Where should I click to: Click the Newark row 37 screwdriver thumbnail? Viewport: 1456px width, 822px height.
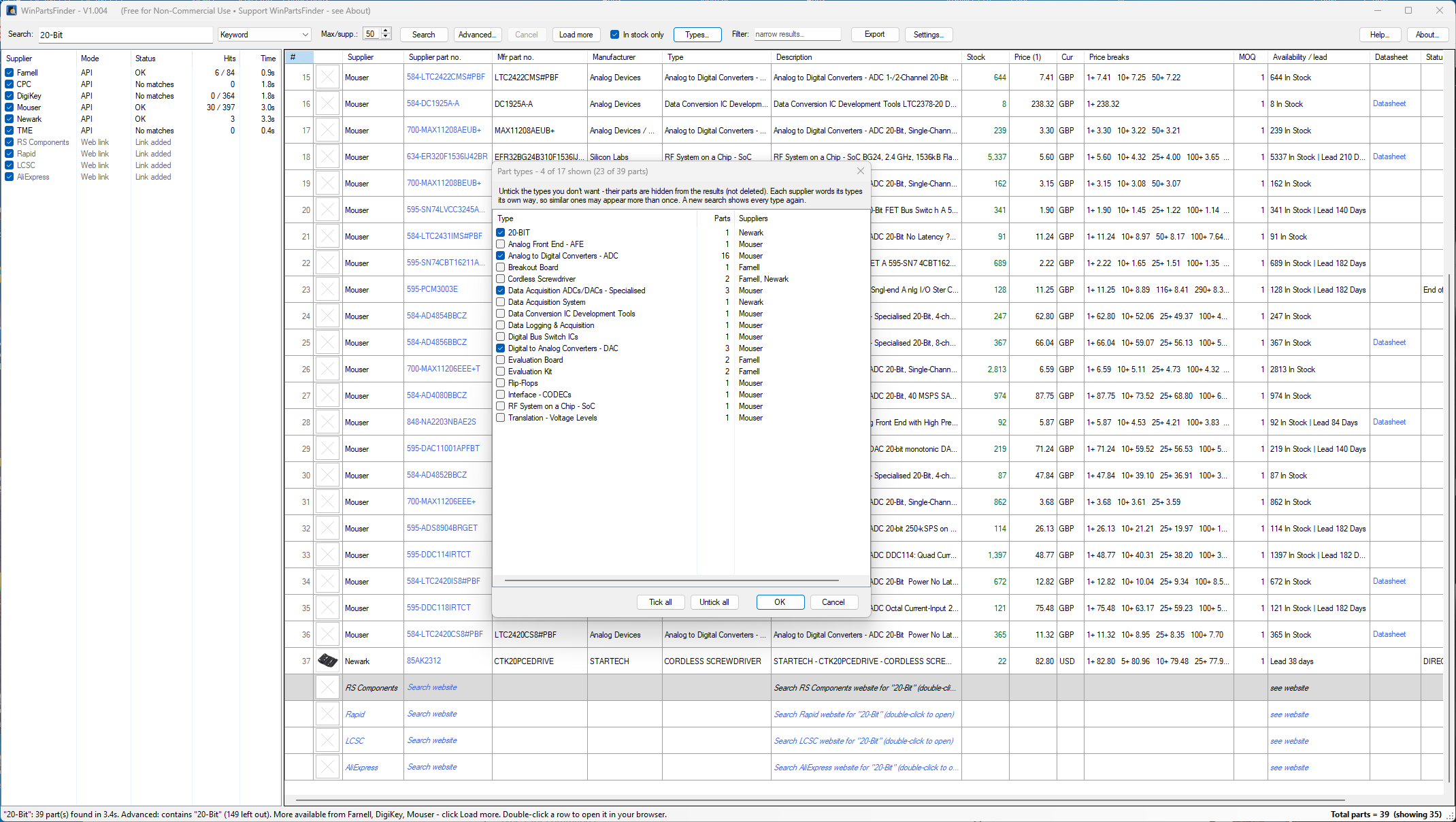(x=327, y=661)
